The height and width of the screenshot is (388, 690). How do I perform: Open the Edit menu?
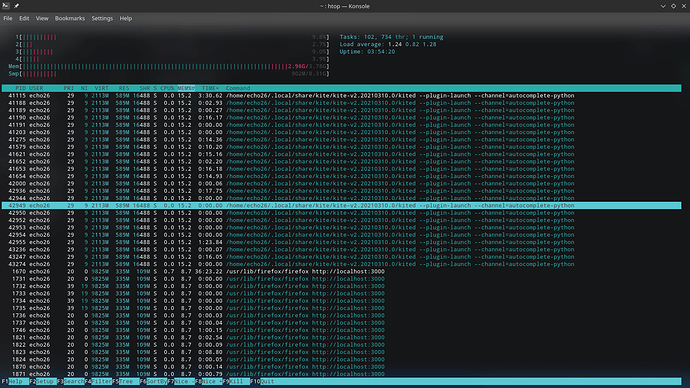[x=24, y=18]
